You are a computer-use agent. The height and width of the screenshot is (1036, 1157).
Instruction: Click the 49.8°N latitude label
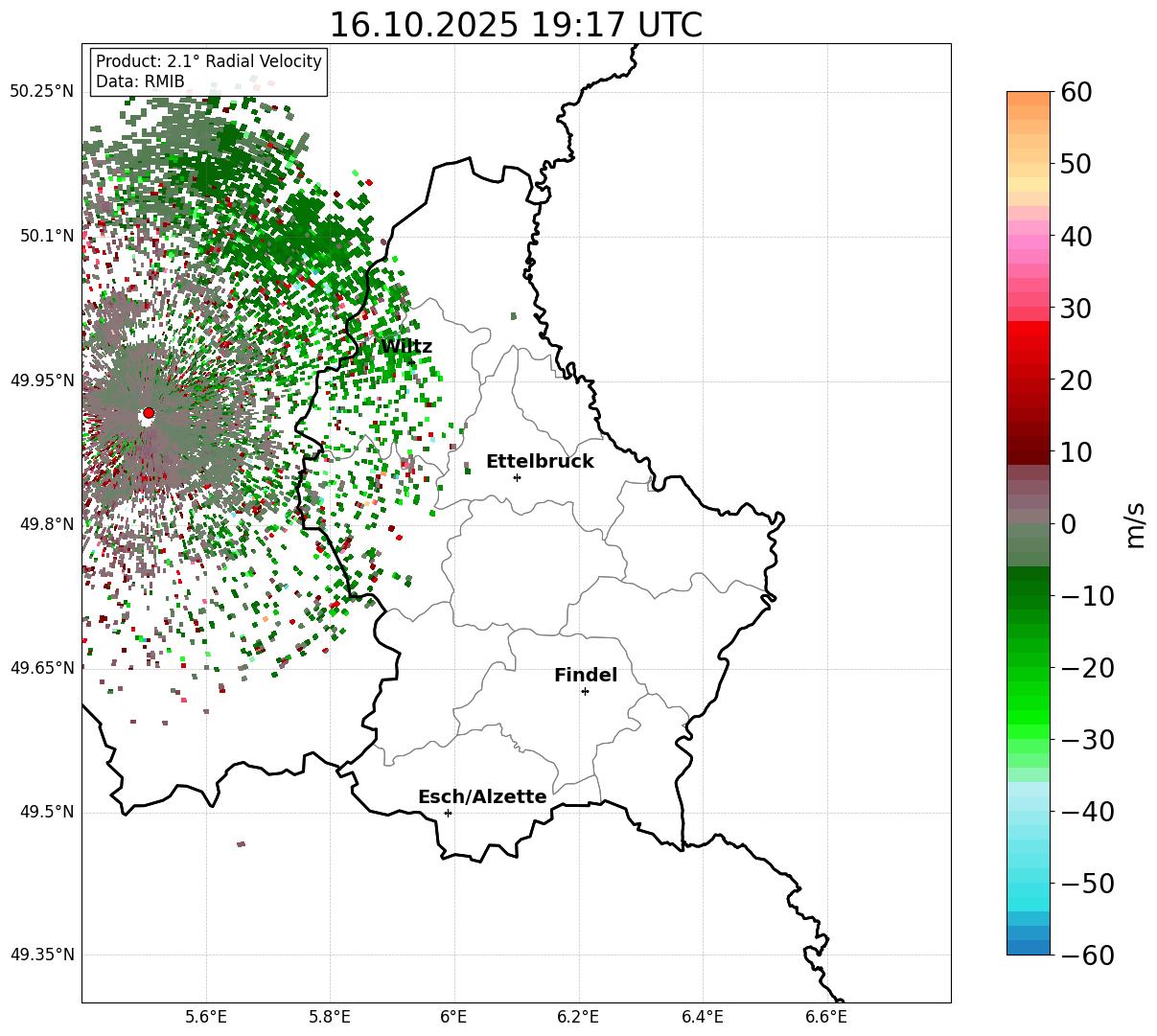pos(46,524)
